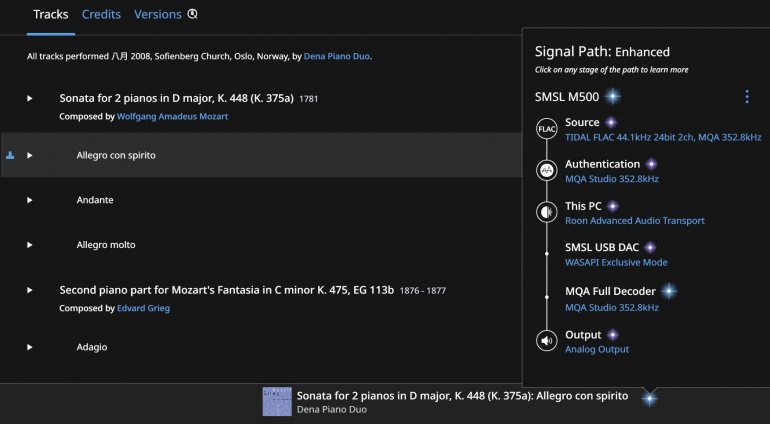Image resolution: width=770 pixels, height=424 pixels.
Task: Open the Wolfgang Amadeus Mozart composer link
Action: pyautogui.click(x=172, y=116)
